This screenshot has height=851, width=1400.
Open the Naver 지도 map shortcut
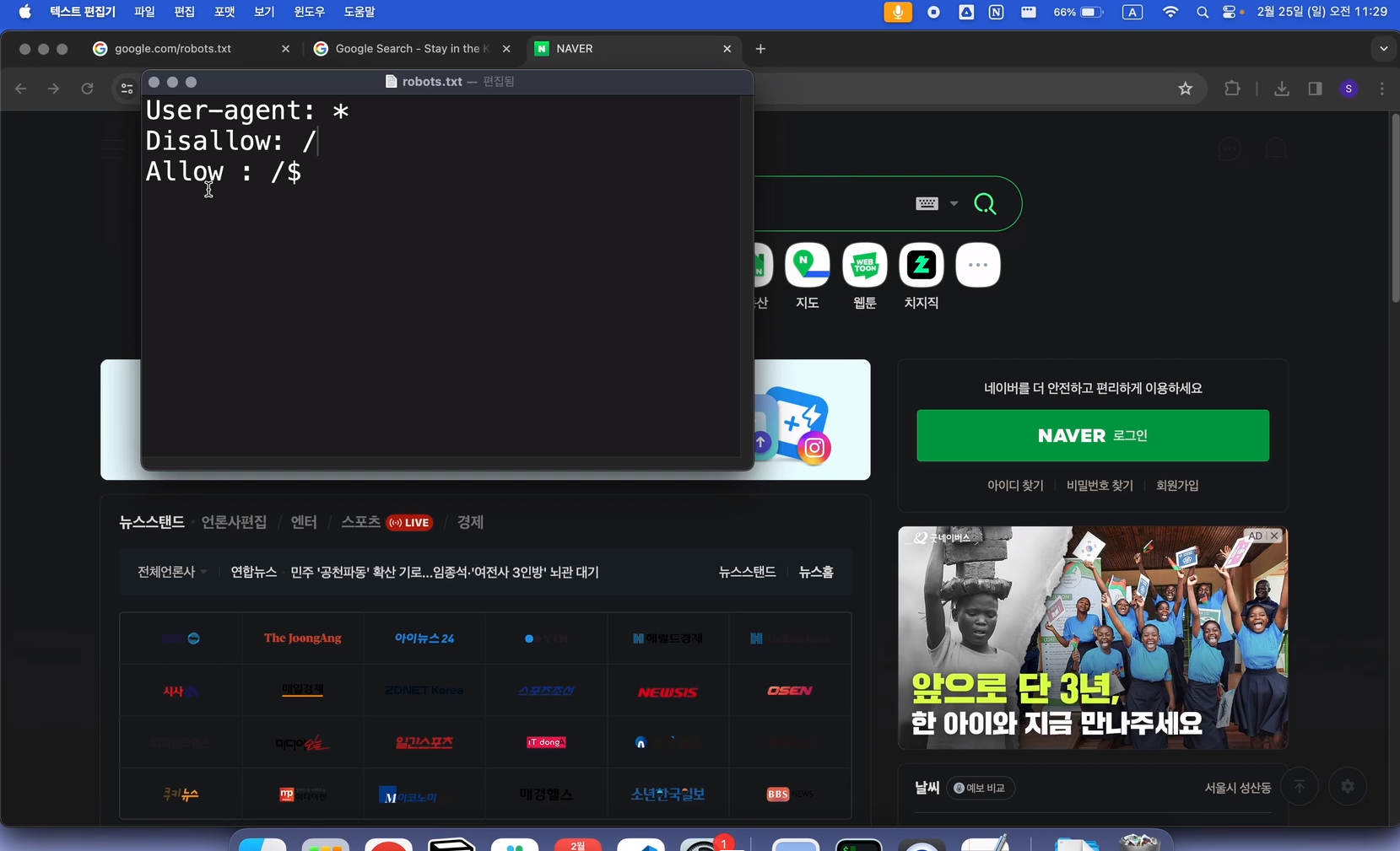pos(808,277)
